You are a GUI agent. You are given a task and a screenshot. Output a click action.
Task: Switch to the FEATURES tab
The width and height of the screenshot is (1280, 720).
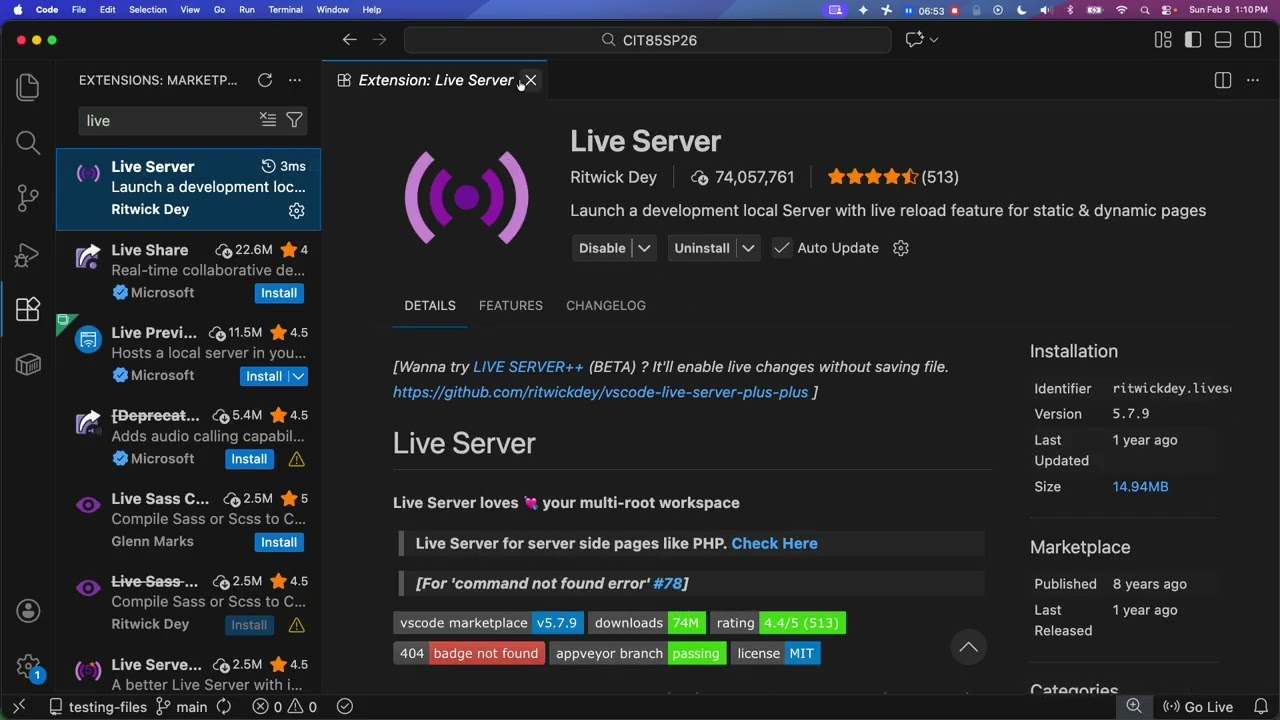pyautogui.click(x=511, y=306)
